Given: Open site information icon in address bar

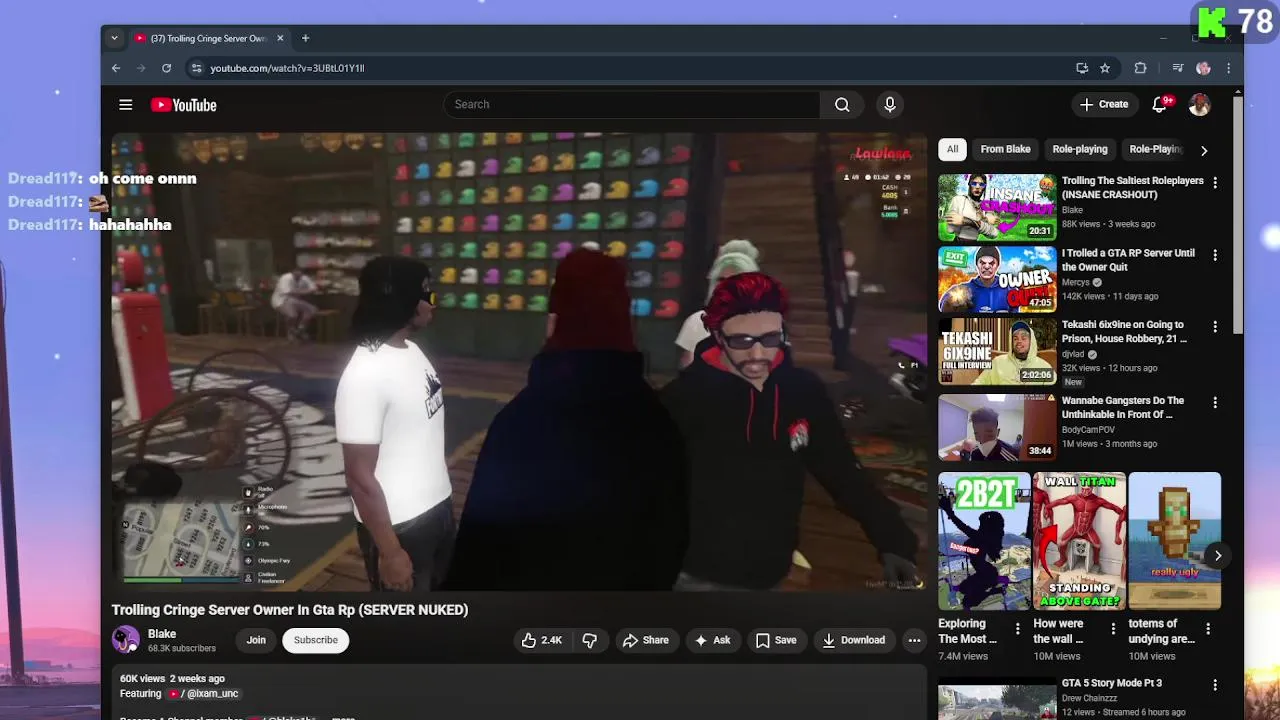Looking at the screenshot, I should [196, 68].
